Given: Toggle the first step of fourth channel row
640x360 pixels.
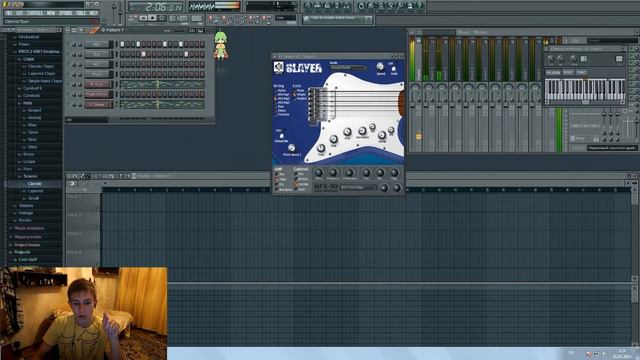Looking at the screenshot, I should pos(122,74).
